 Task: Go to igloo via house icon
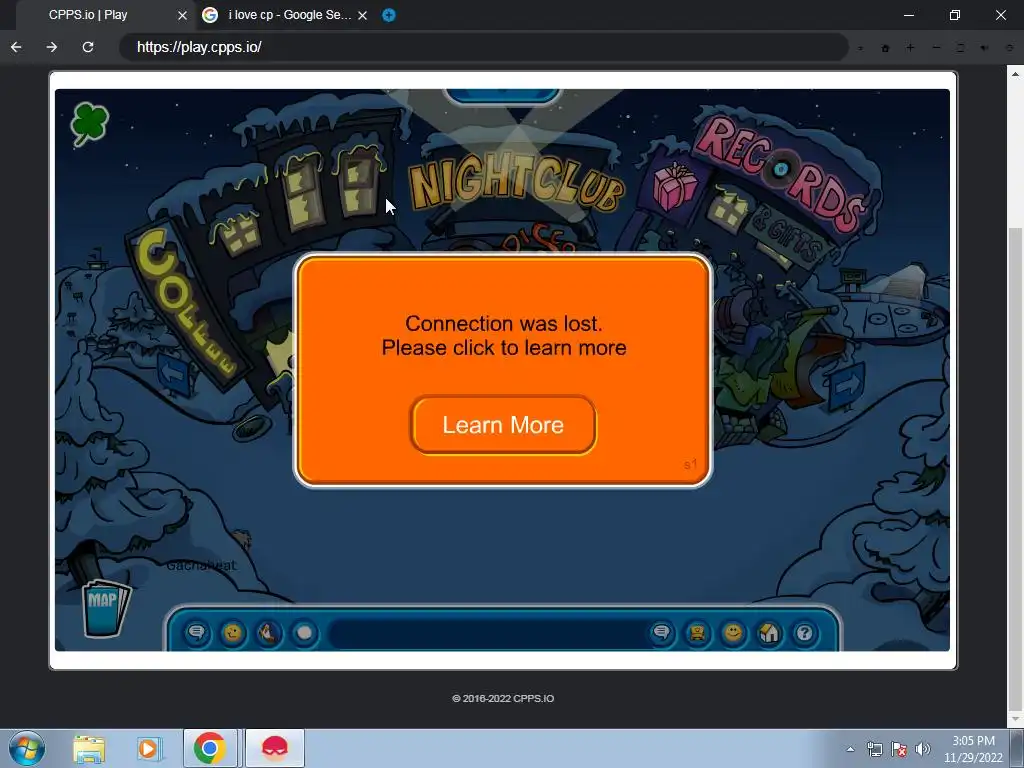pyautogui.click(x=769, y=633)
